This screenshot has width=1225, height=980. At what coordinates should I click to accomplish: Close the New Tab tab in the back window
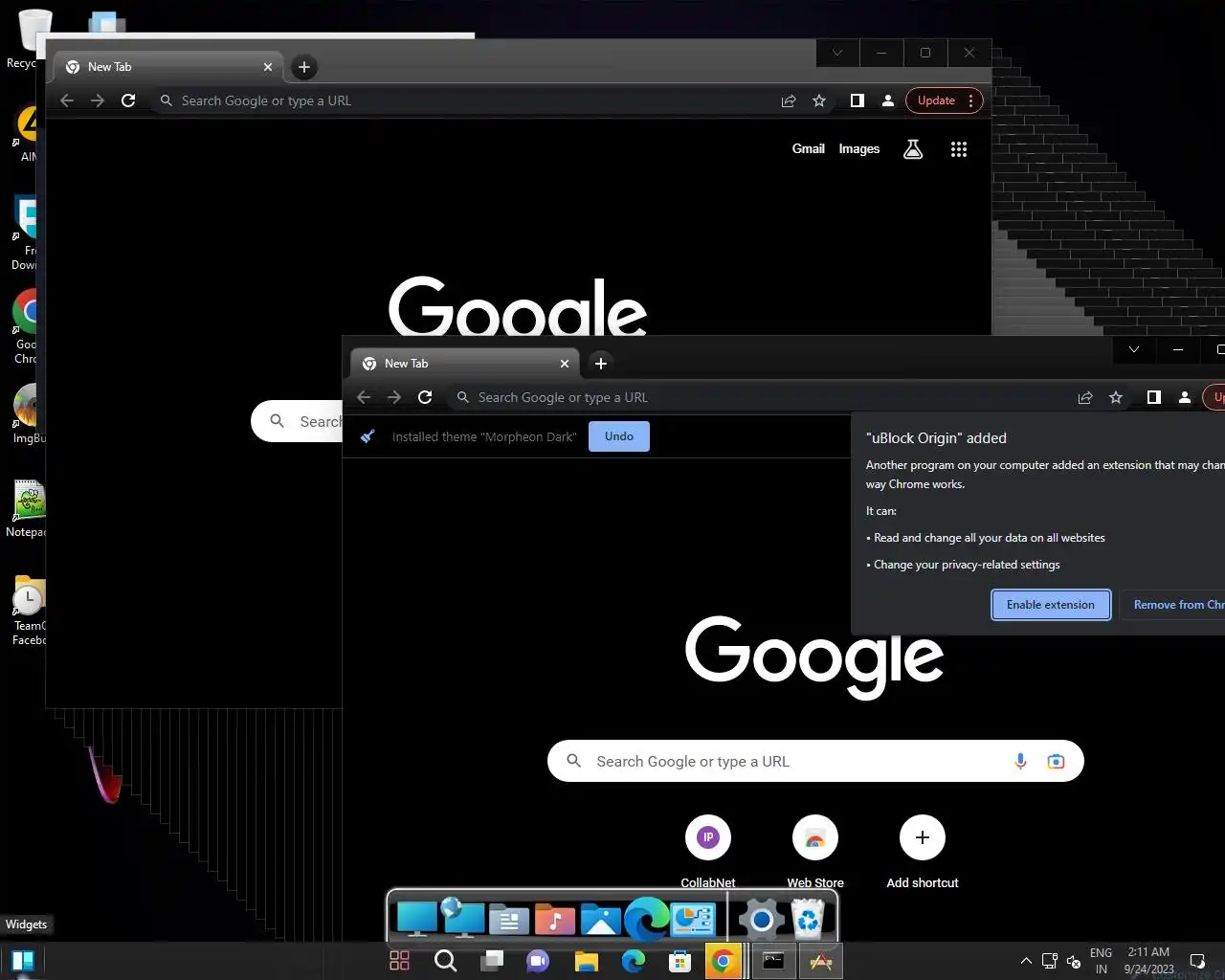(268, 67)
